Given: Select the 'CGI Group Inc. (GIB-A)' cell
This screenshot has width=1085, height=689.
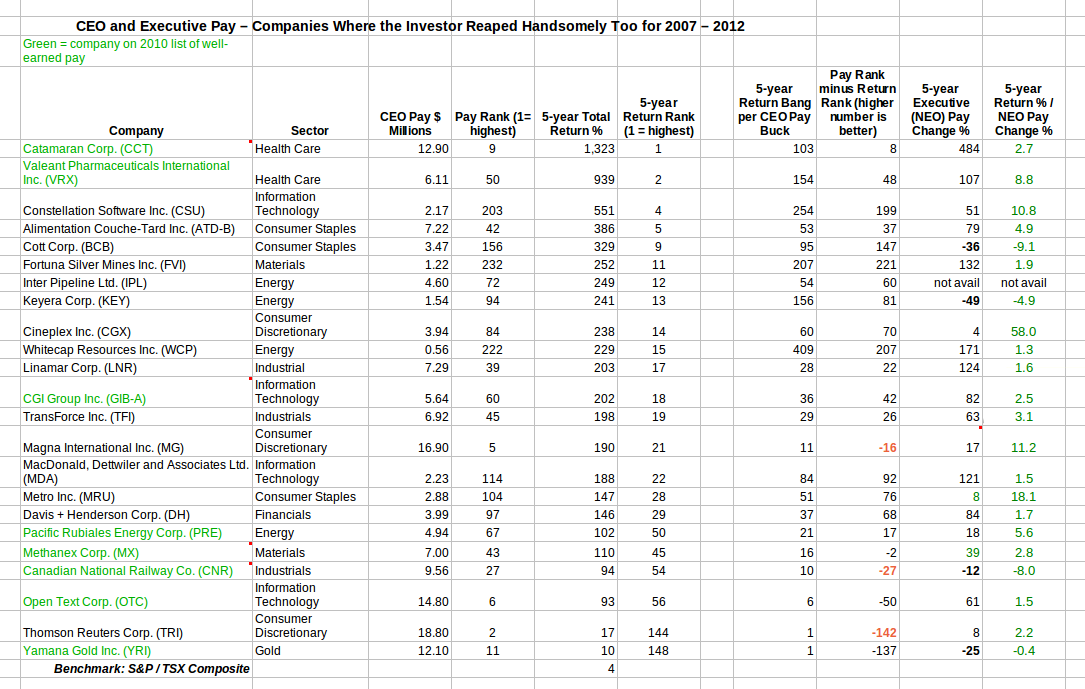Looking at the screenshot, I should (x=136, y=392).
